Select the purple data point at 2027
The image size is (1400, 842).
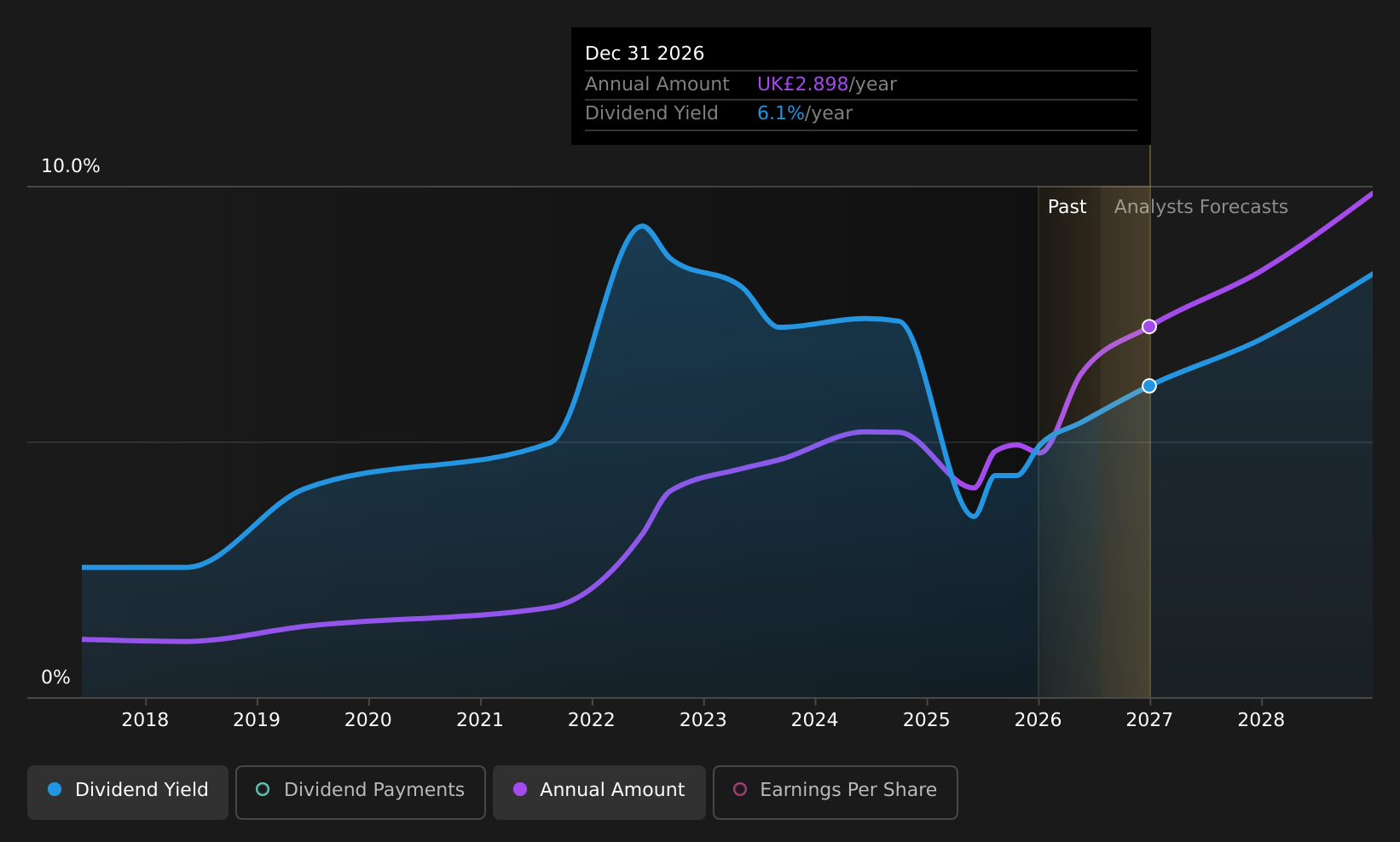(1149, 326)
